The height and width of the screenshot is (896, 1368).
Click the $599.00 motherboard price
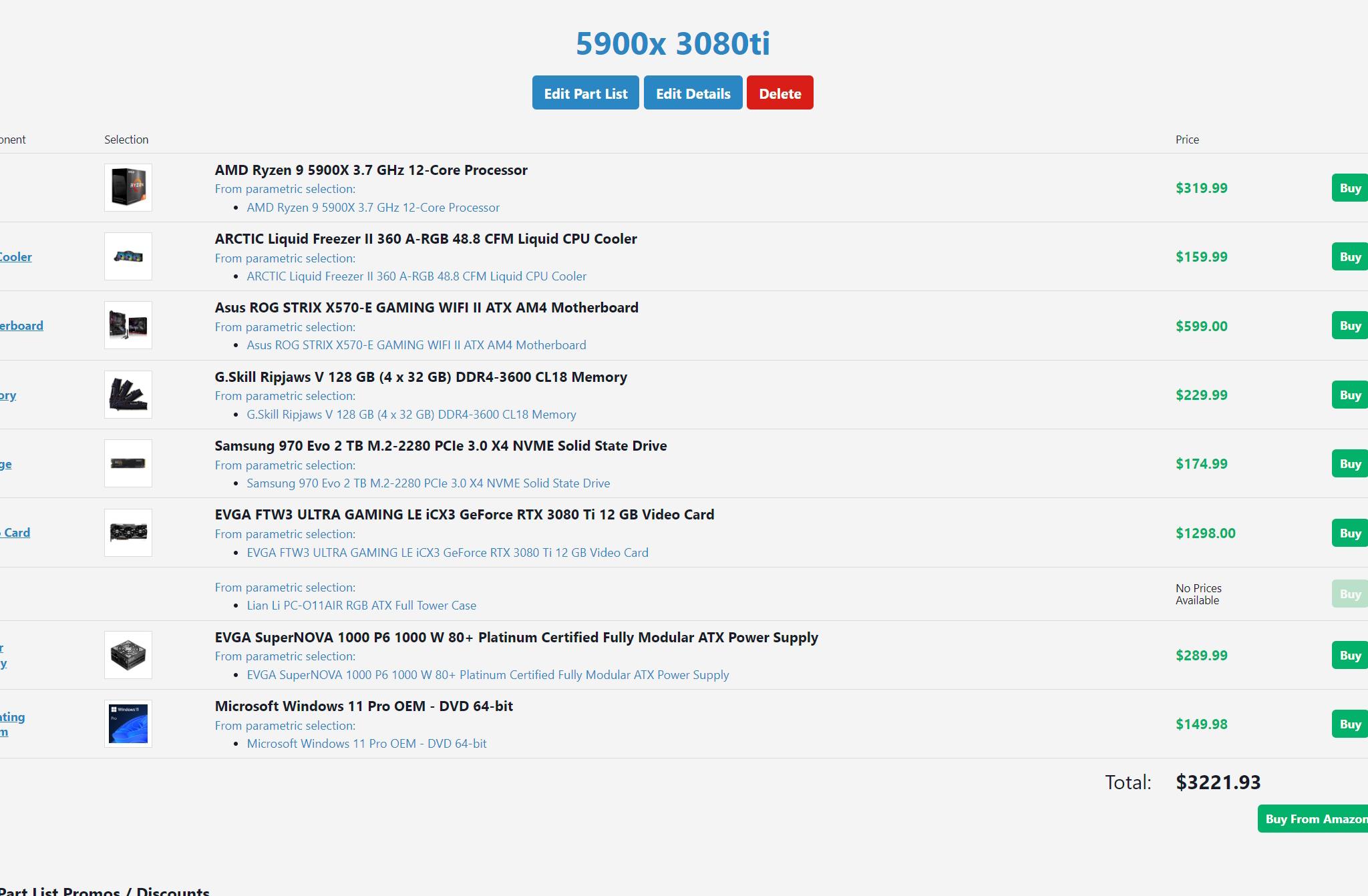click(x=1201, y=326)
